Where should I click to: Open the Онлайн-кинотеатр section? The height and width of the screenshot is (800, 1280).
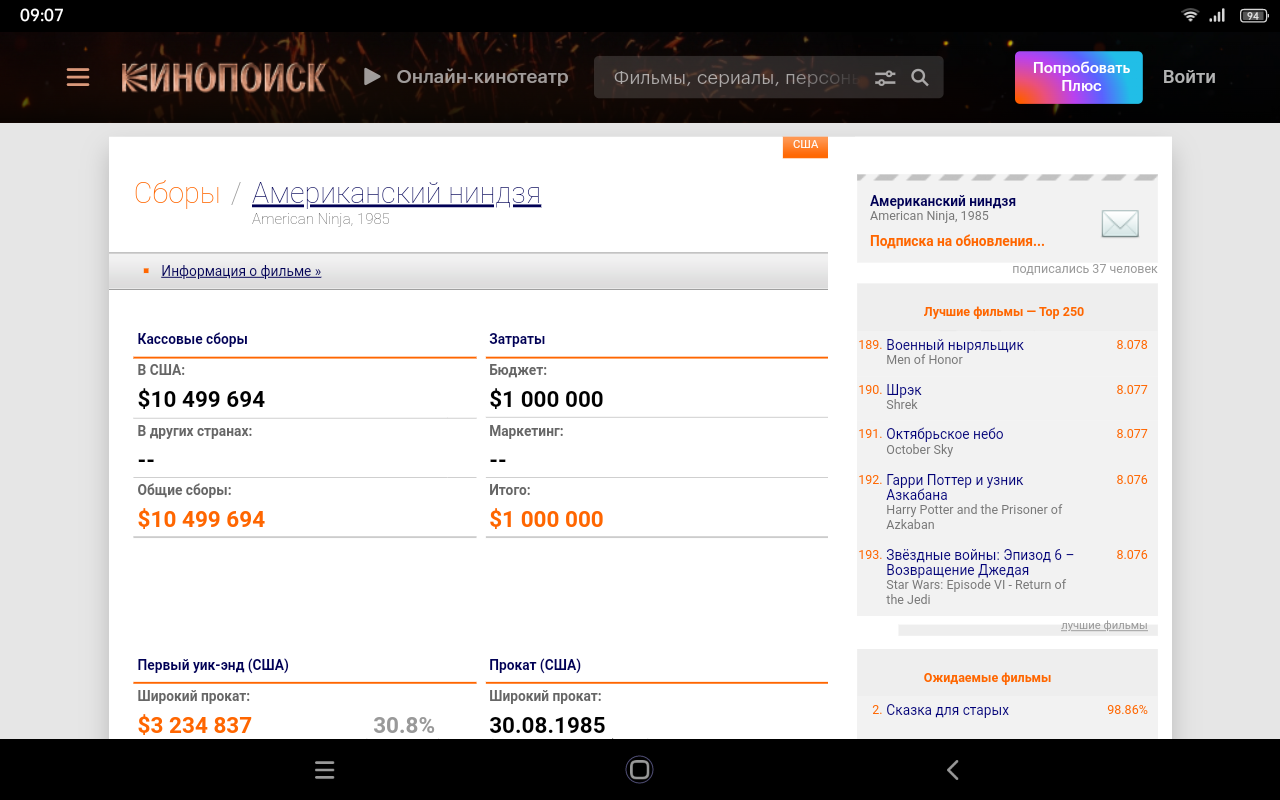[x=482, y=77]
